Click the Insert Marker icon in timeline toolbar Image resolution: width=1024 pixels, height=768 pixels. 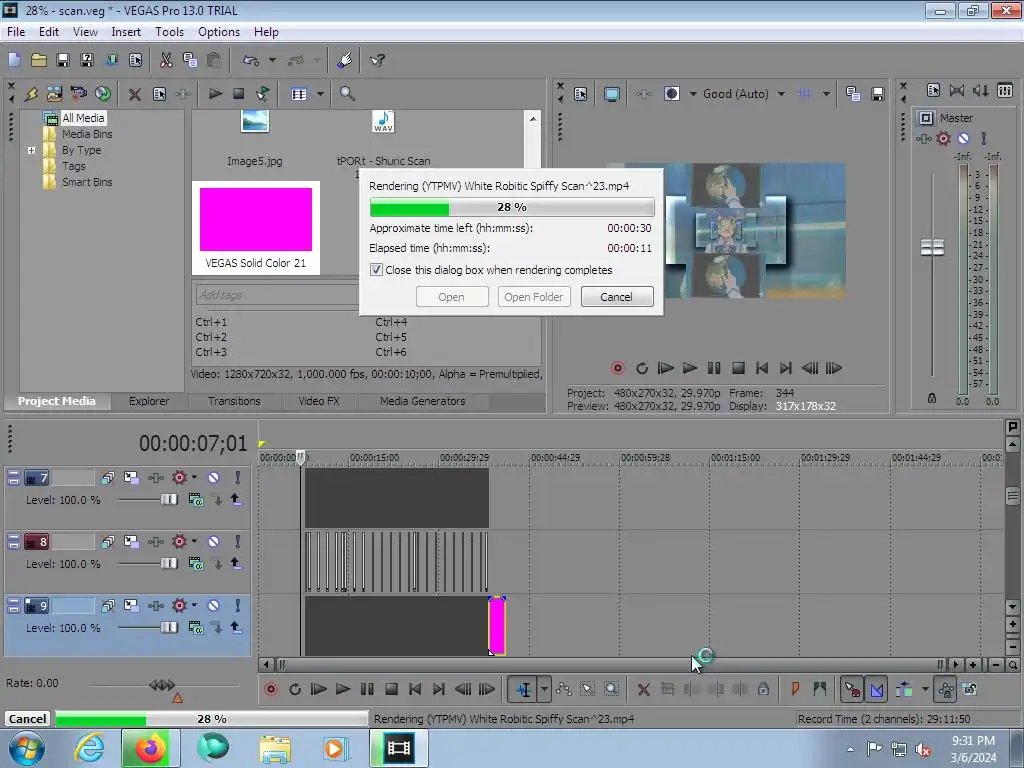click(795, 689)
